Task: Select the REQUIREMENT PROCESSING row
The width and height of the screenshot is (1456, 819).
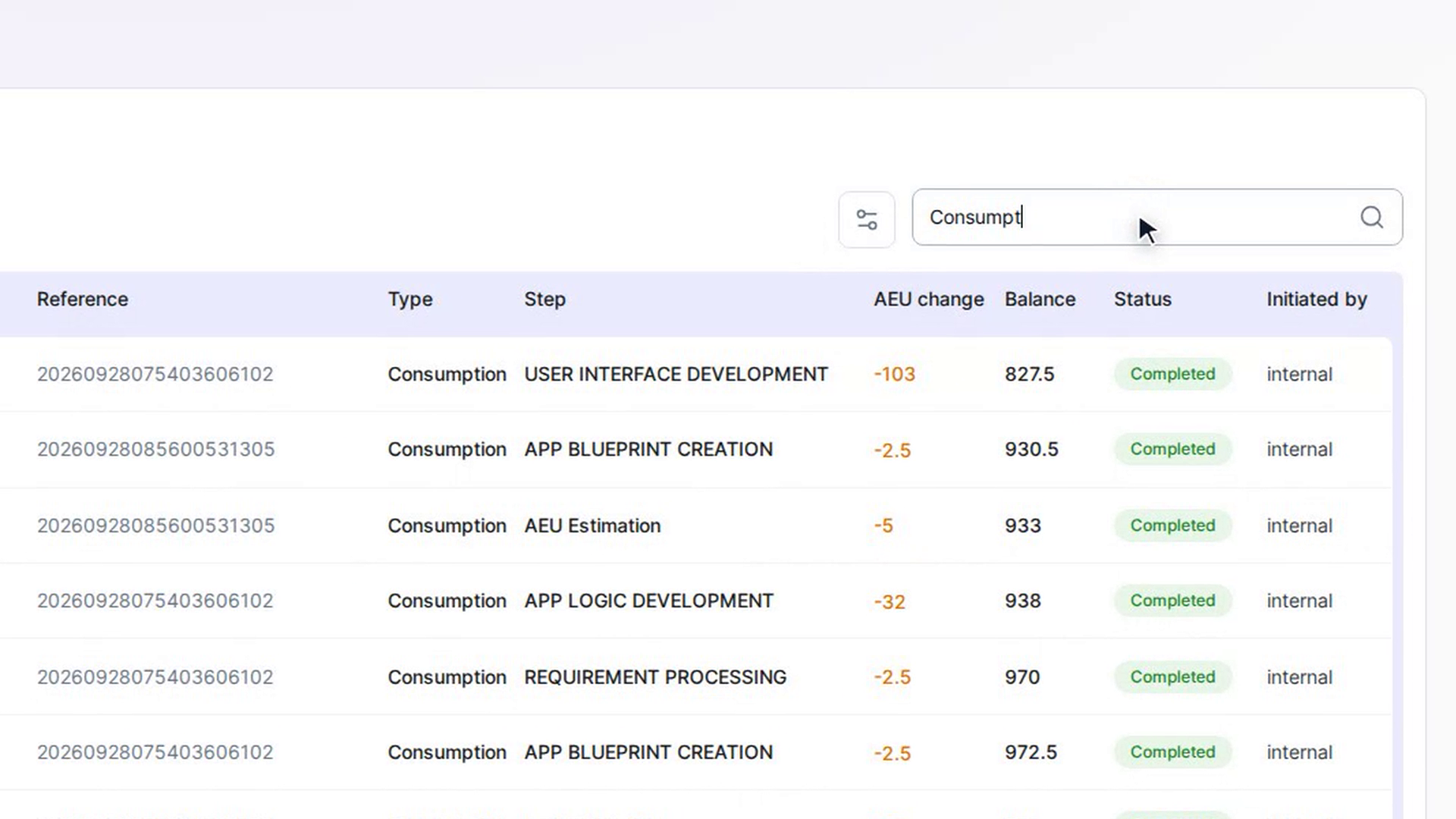Action: point(696,676)
